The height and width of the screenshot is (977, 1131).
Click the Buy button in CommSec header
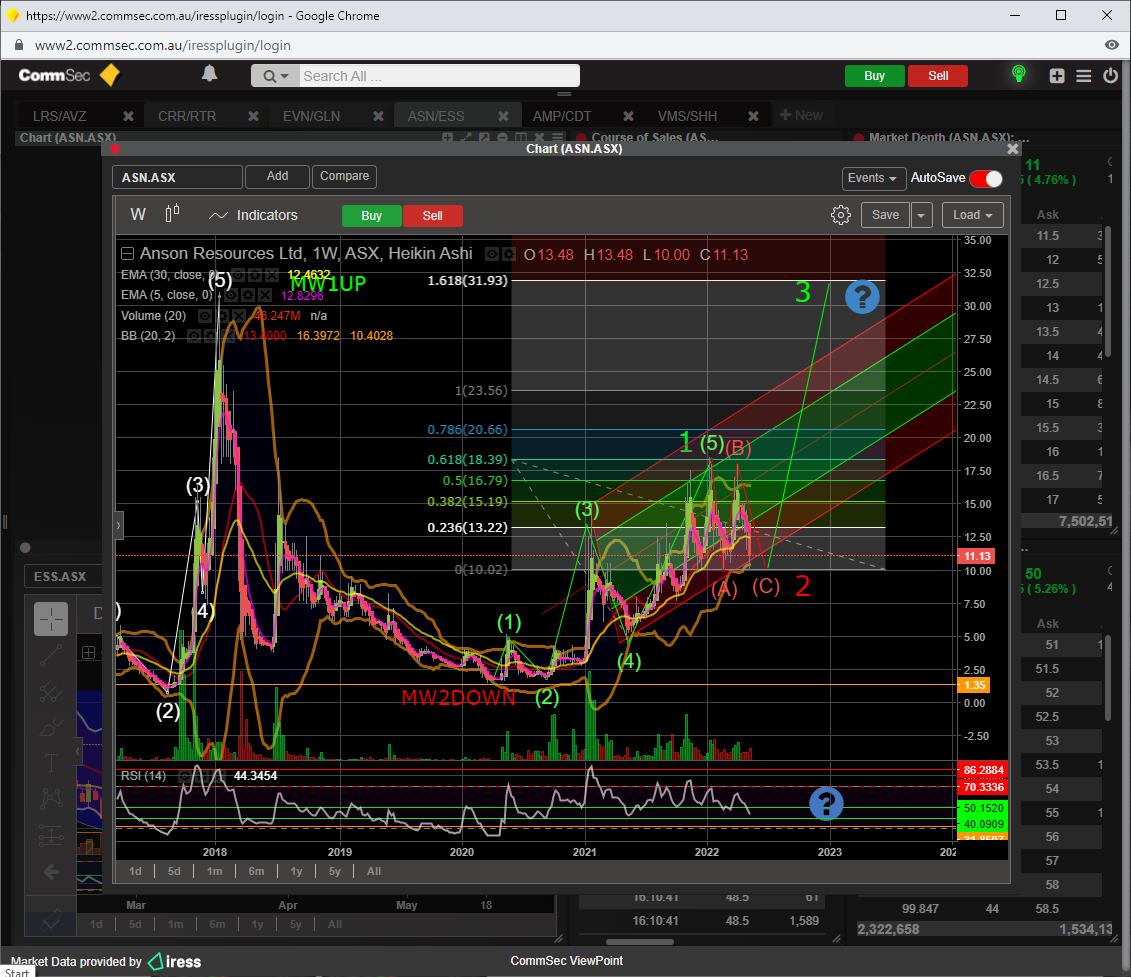(874, 76)
